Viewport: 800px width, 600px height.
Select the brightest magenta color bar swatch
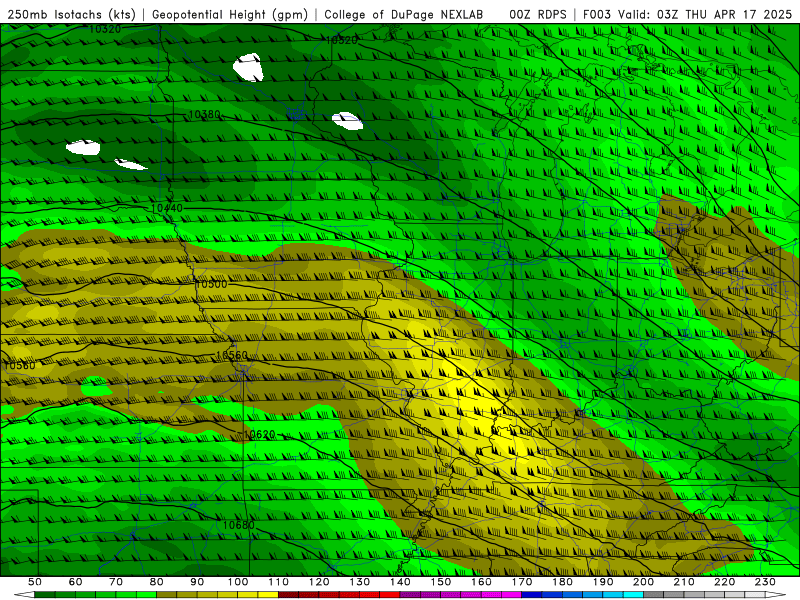512,594
